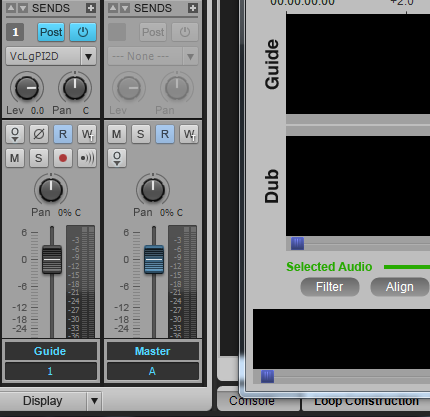Click the Dub waveform scroll handle
The height and width of the screenshot is (417, 430).
297,244
